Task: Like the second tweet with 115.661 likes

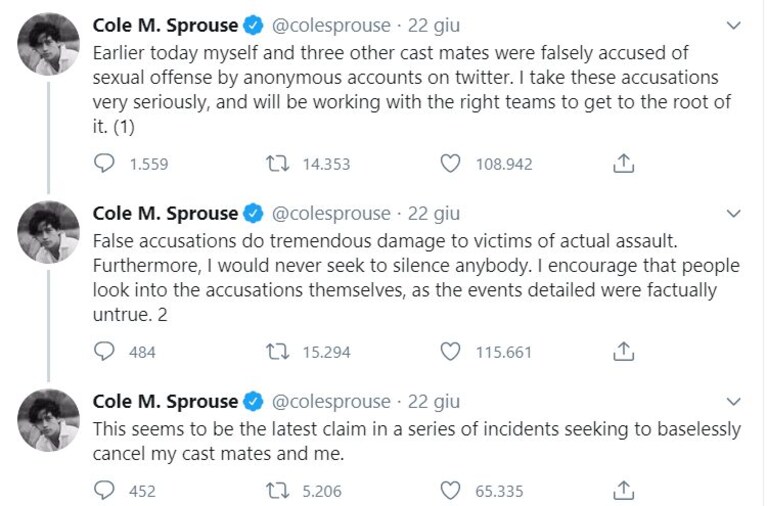Action: tap(450, 351)
